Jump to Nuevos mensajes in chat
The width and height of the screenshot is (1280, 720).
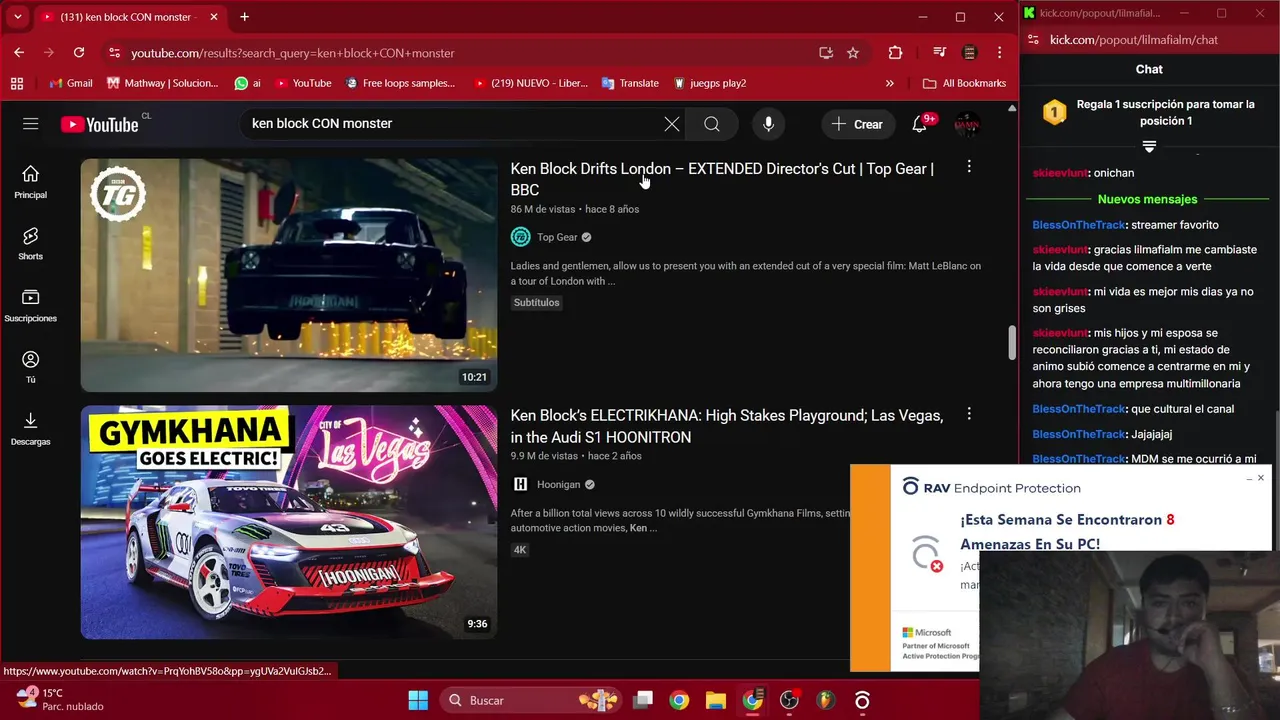(x=1147, y=199)
